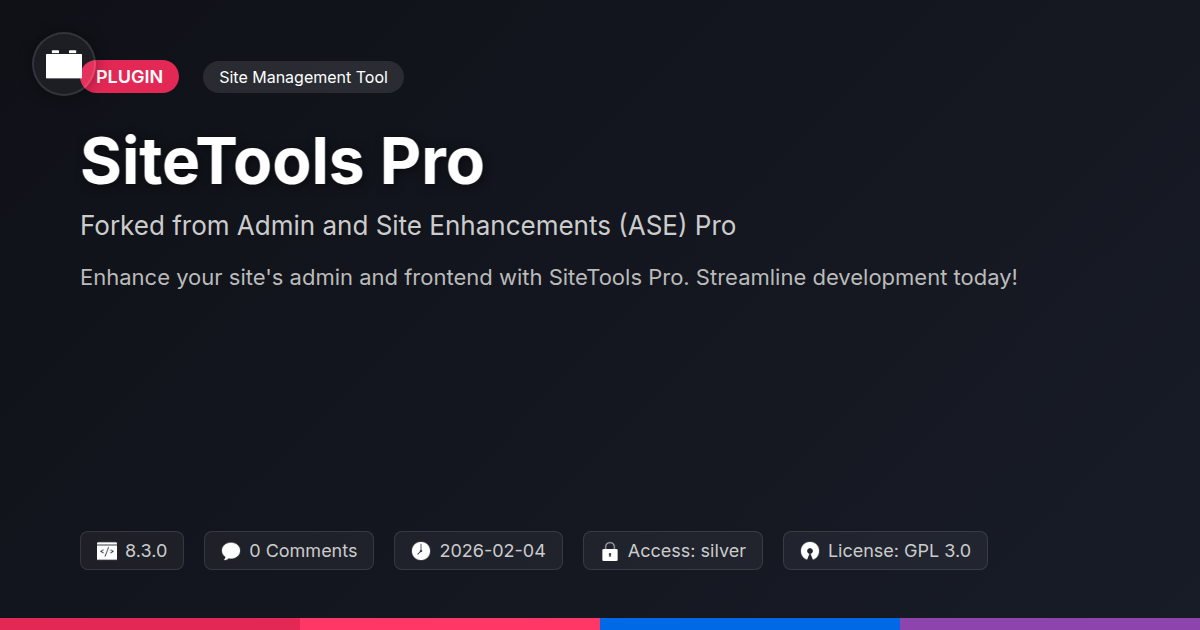Click the padlock icon beside Access
This screenshot has width=1200, height=630.
(x=609, y=552)
